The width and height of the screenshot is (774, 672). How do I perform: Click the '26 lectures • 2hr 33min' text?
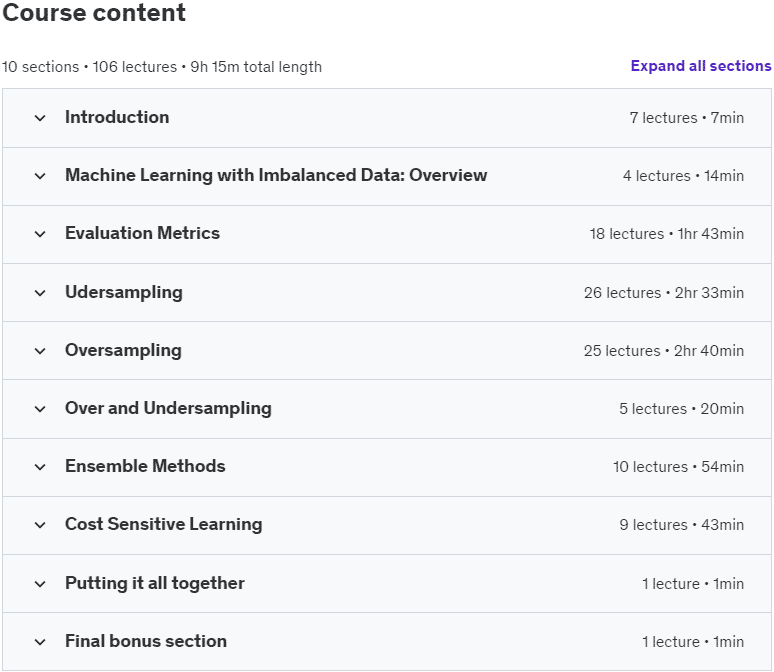[x=664, y=293]
